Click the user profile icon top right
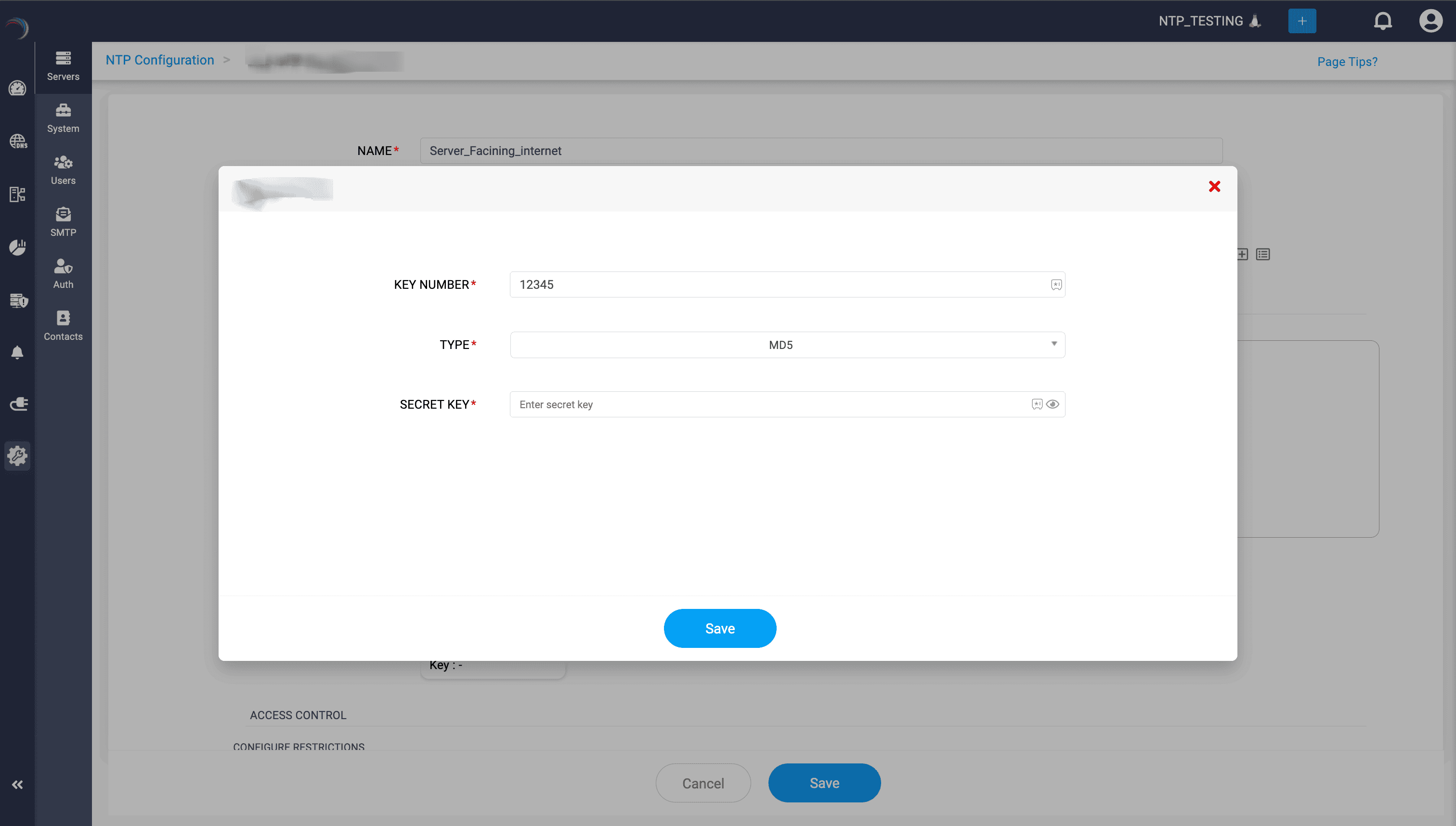Image resolution: width=1456 pixels, height=826 pixels. click(1431, 21)
